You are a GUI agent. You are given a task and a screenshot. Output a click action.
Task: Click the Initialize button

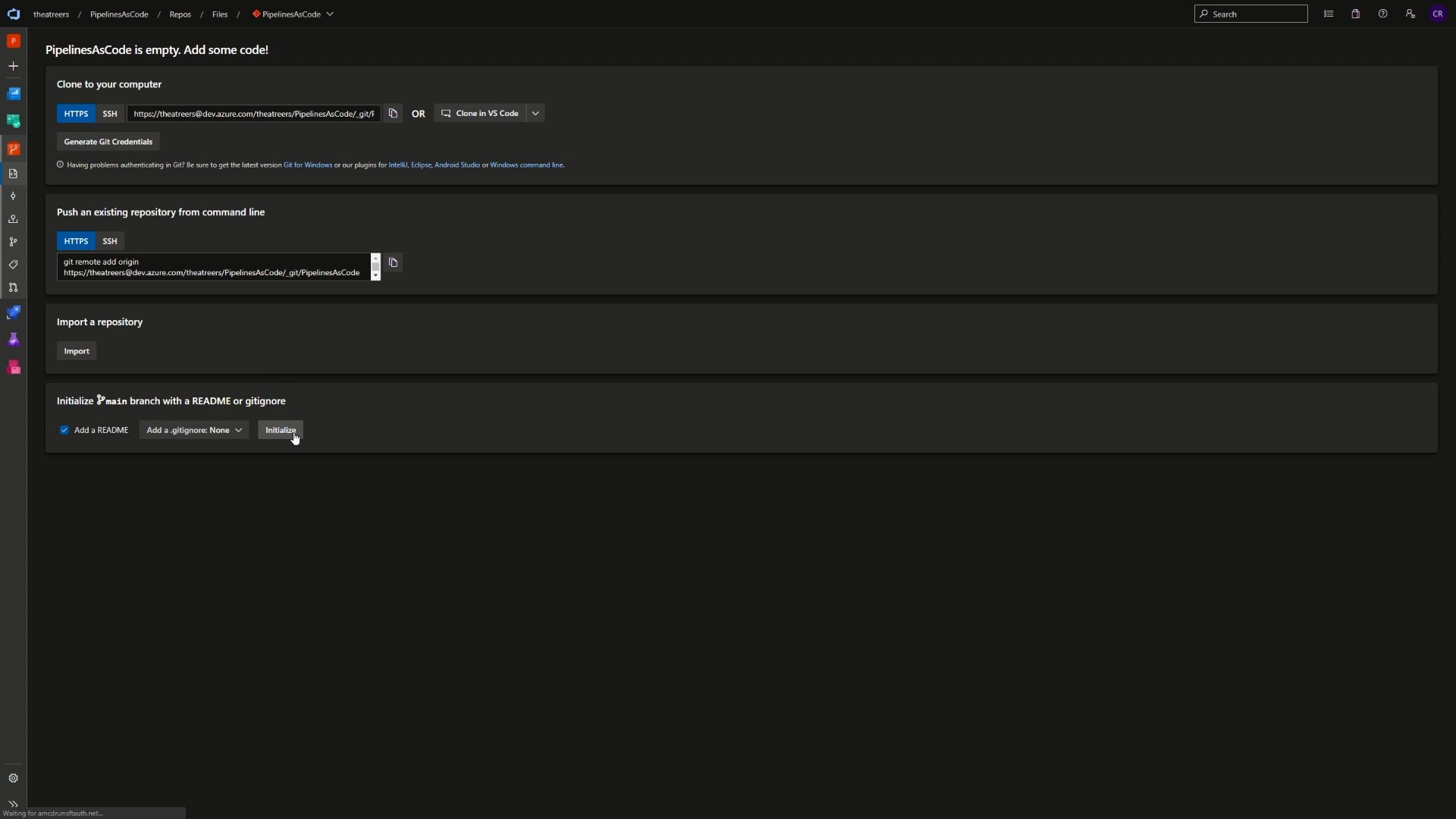click(281, 429)
